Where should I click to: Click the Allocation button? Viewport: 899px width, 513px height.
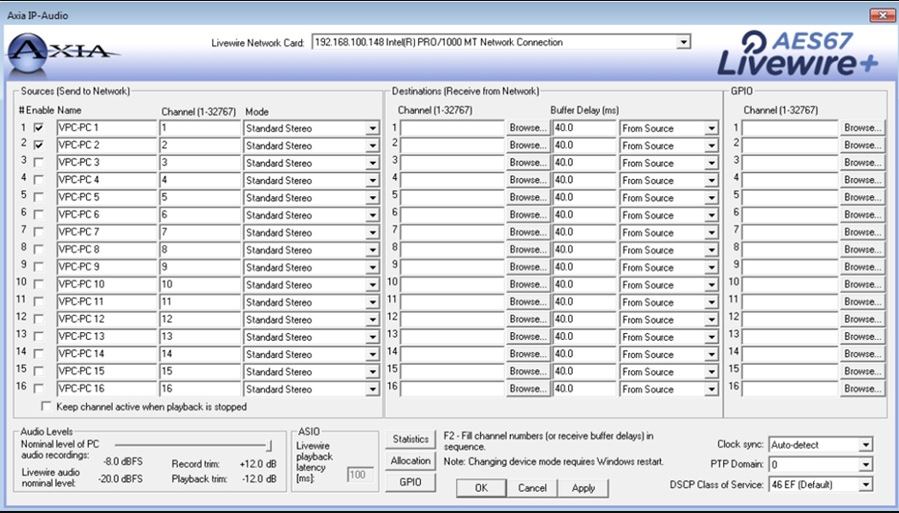coord(410,461)
